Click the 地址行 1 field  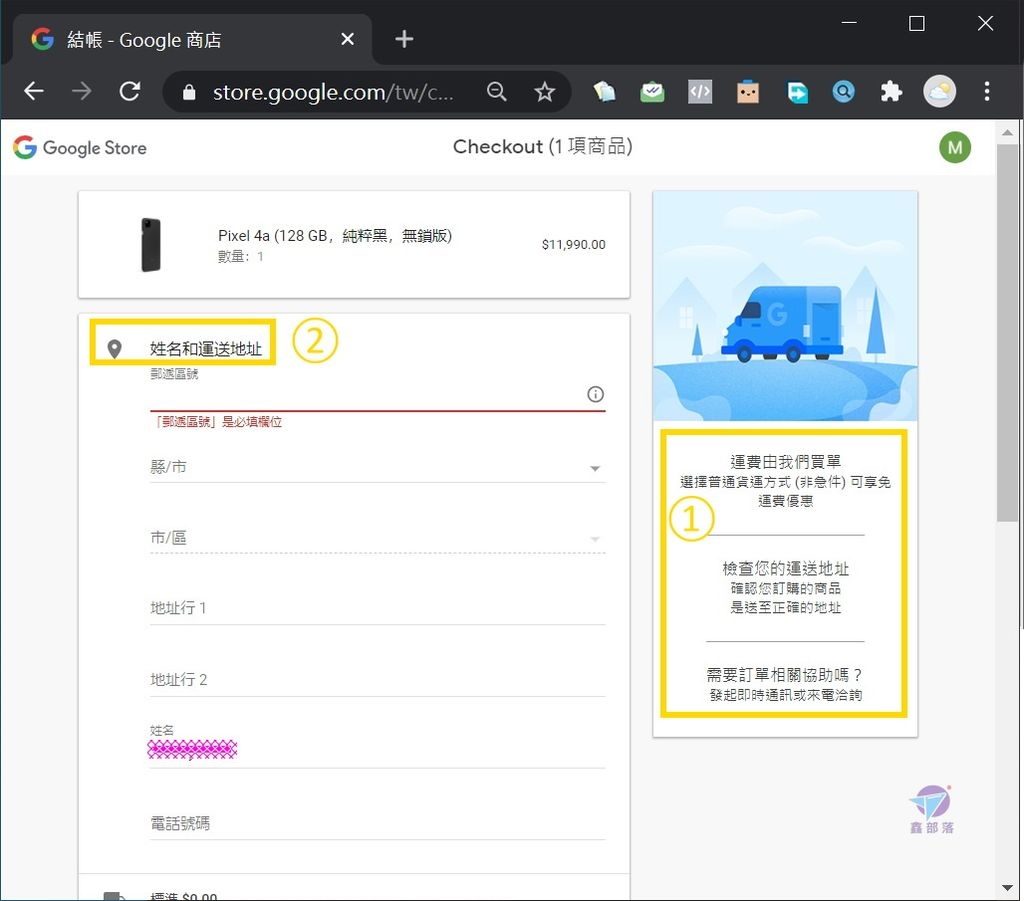point(377,609)
